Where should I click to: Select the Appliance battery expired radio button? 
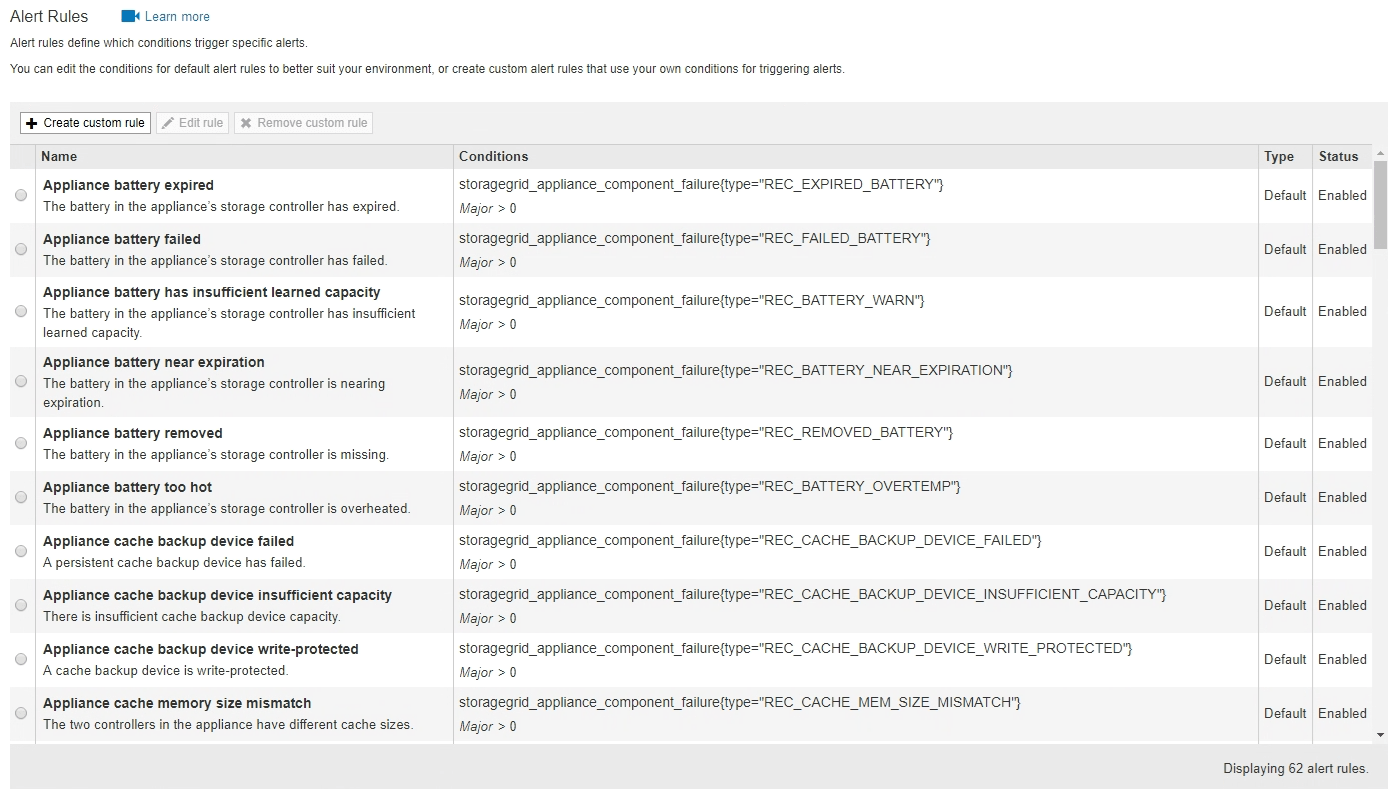[x=21, y=196]
